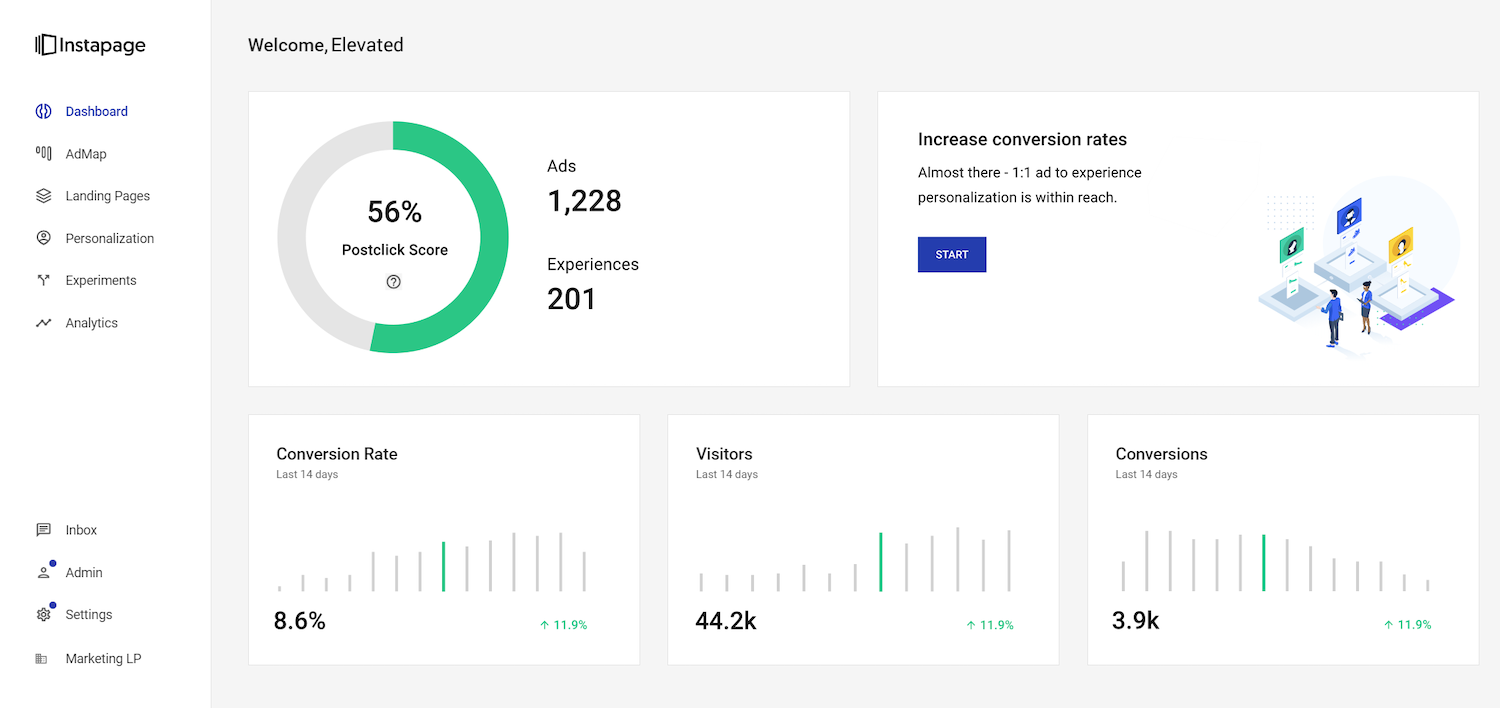The image size is (1500, 708).
Task: Go to Landing Pages menu item
Action: click(107, 196)
